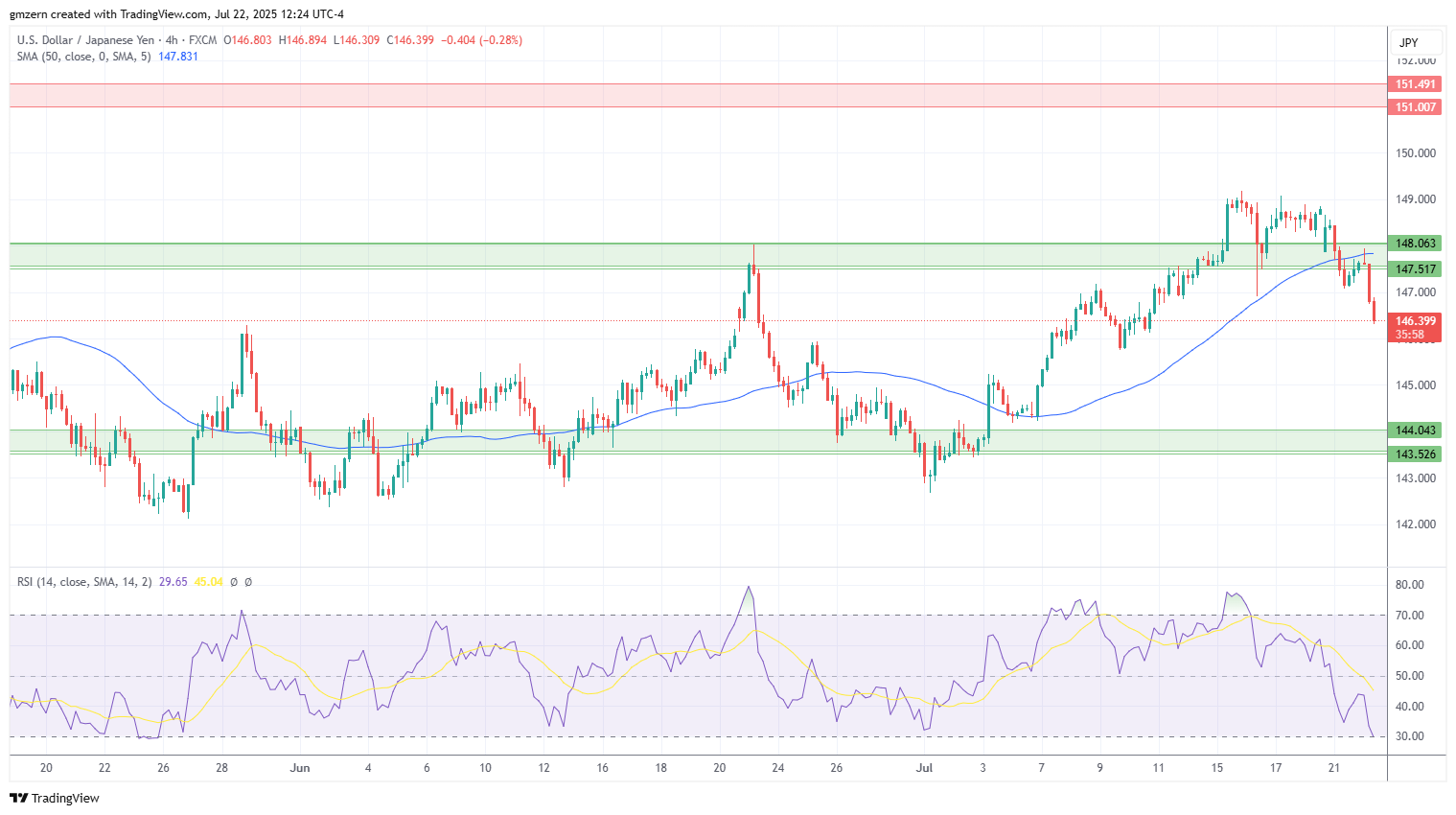This screenshot has width=1456, height=815.
Task: Click the 150.000 price axis label
Action: 1416,153
